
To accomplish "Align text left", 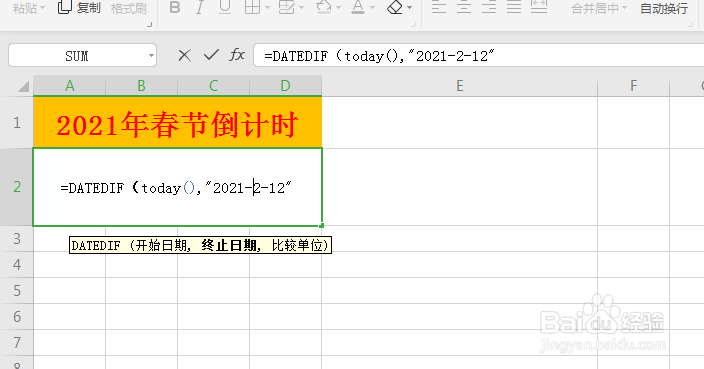I will 439,8.
